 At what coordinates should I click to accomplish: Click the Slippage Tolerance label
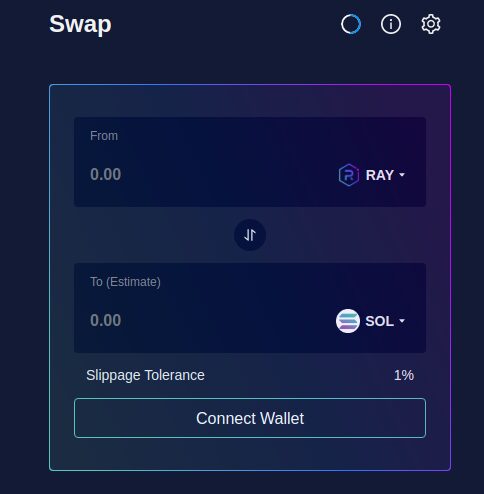145,375
